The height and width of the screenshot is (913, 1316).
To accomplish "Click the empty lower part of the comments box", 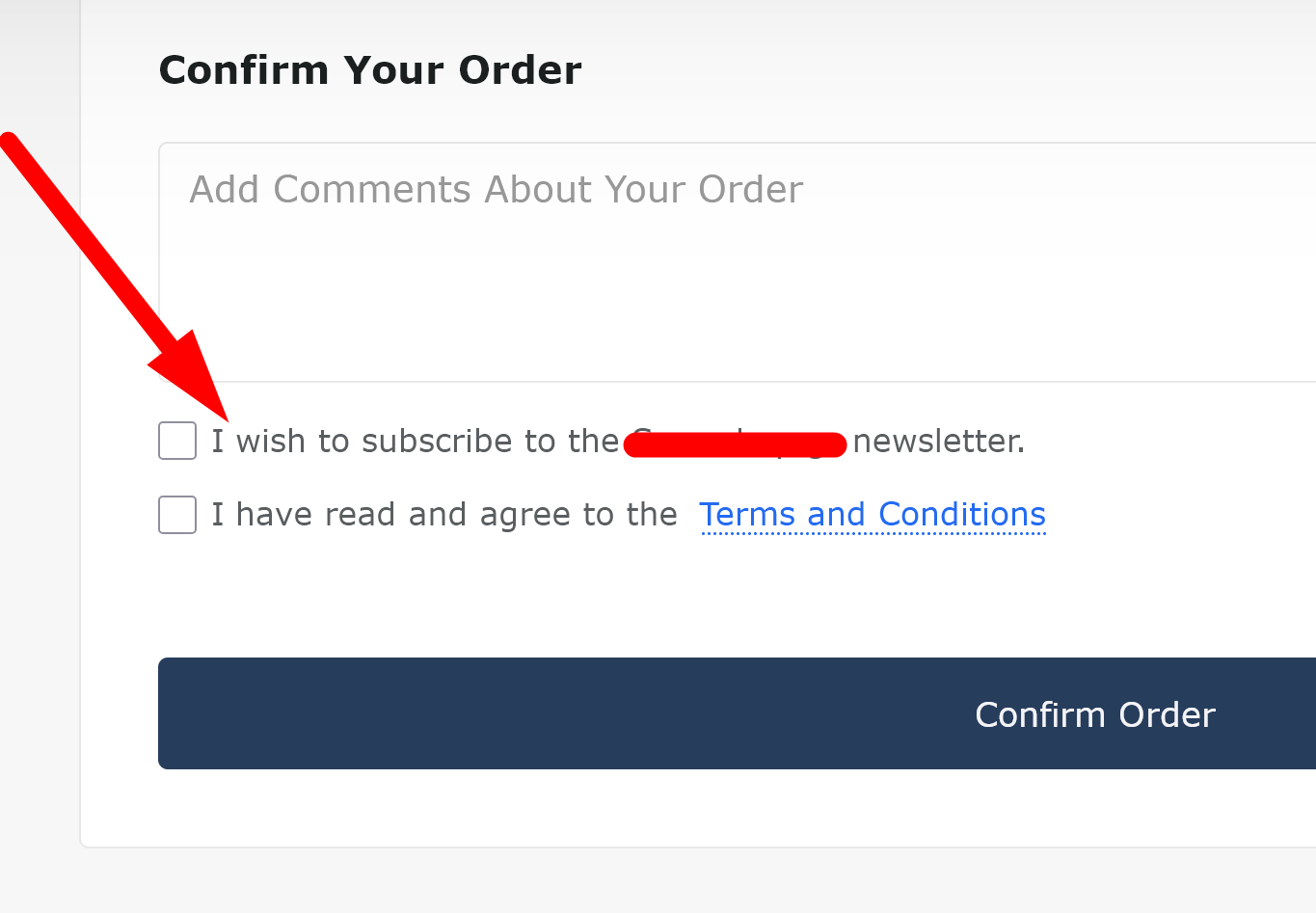I will pos(738,318).
